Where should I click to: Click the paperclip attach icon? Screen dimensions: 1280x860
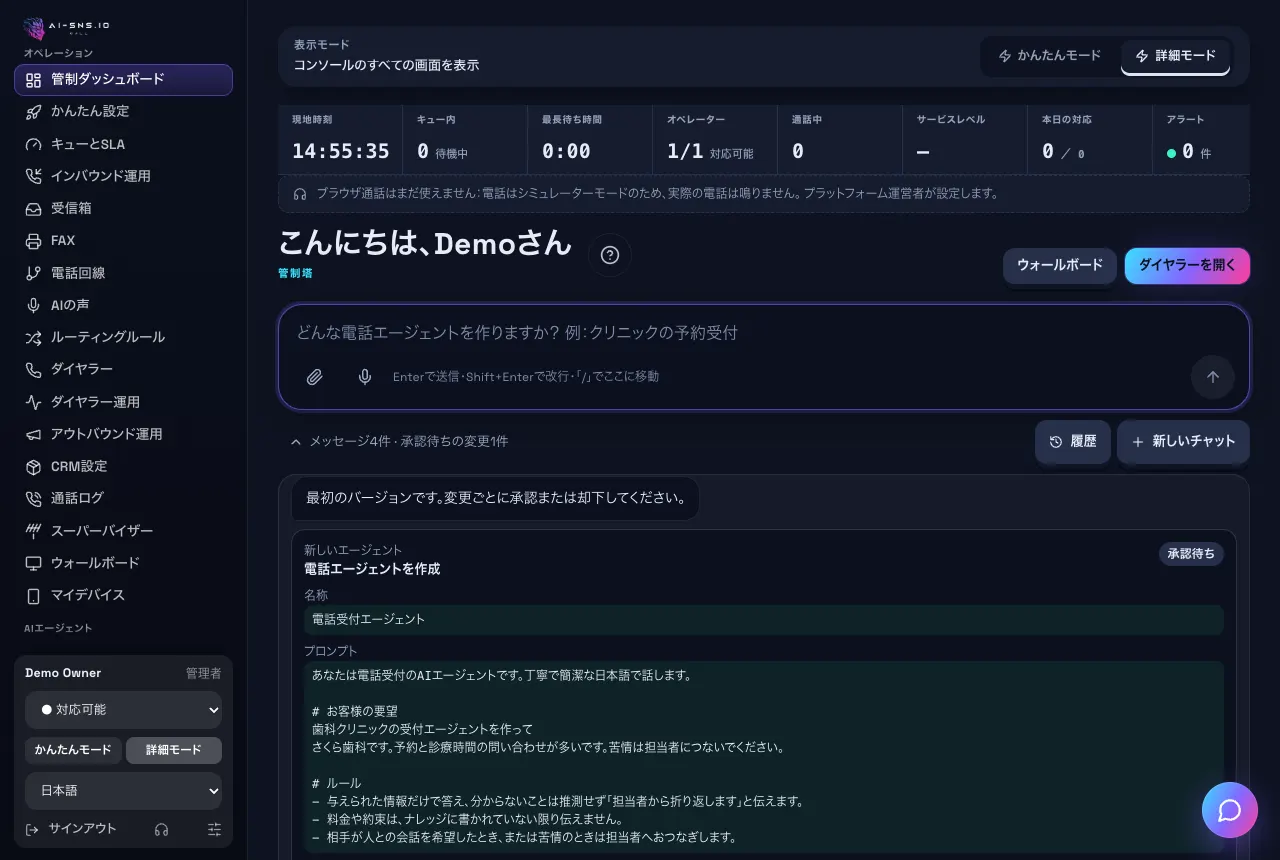314,377
